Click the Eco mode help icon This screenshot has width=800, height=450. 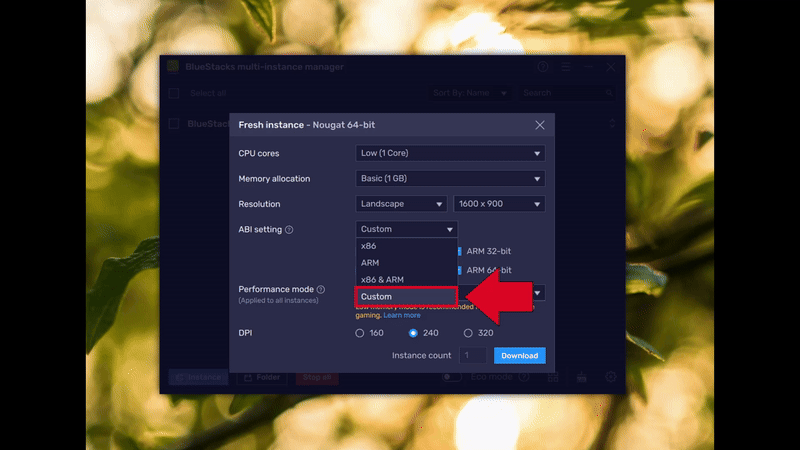[x=524, y=377]
